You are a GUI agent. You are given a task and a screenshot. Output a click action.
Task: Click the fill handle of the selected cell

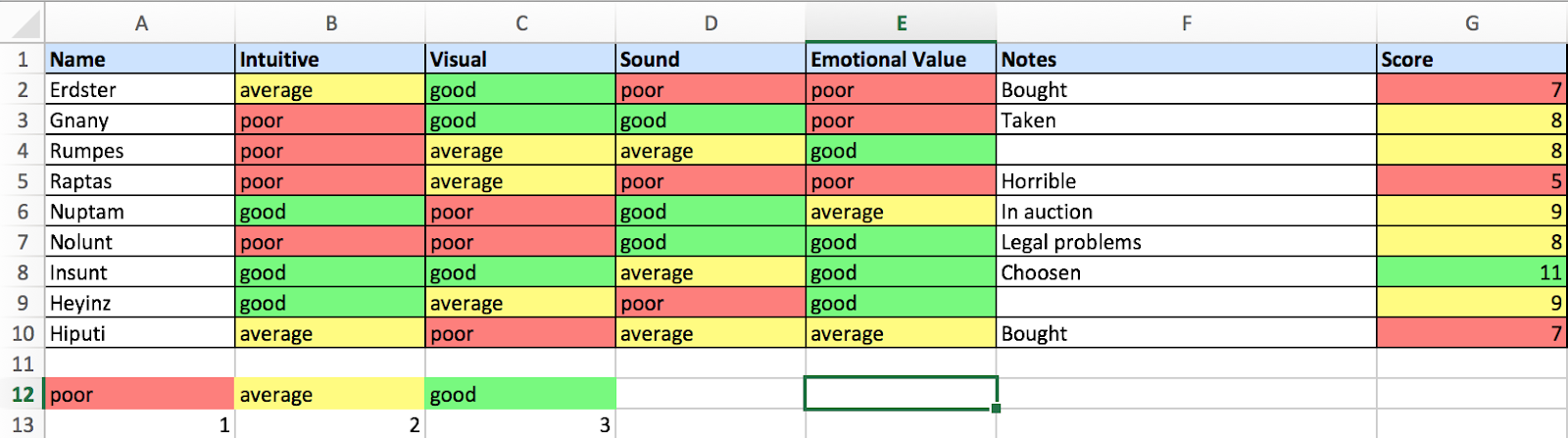(996, 408)
